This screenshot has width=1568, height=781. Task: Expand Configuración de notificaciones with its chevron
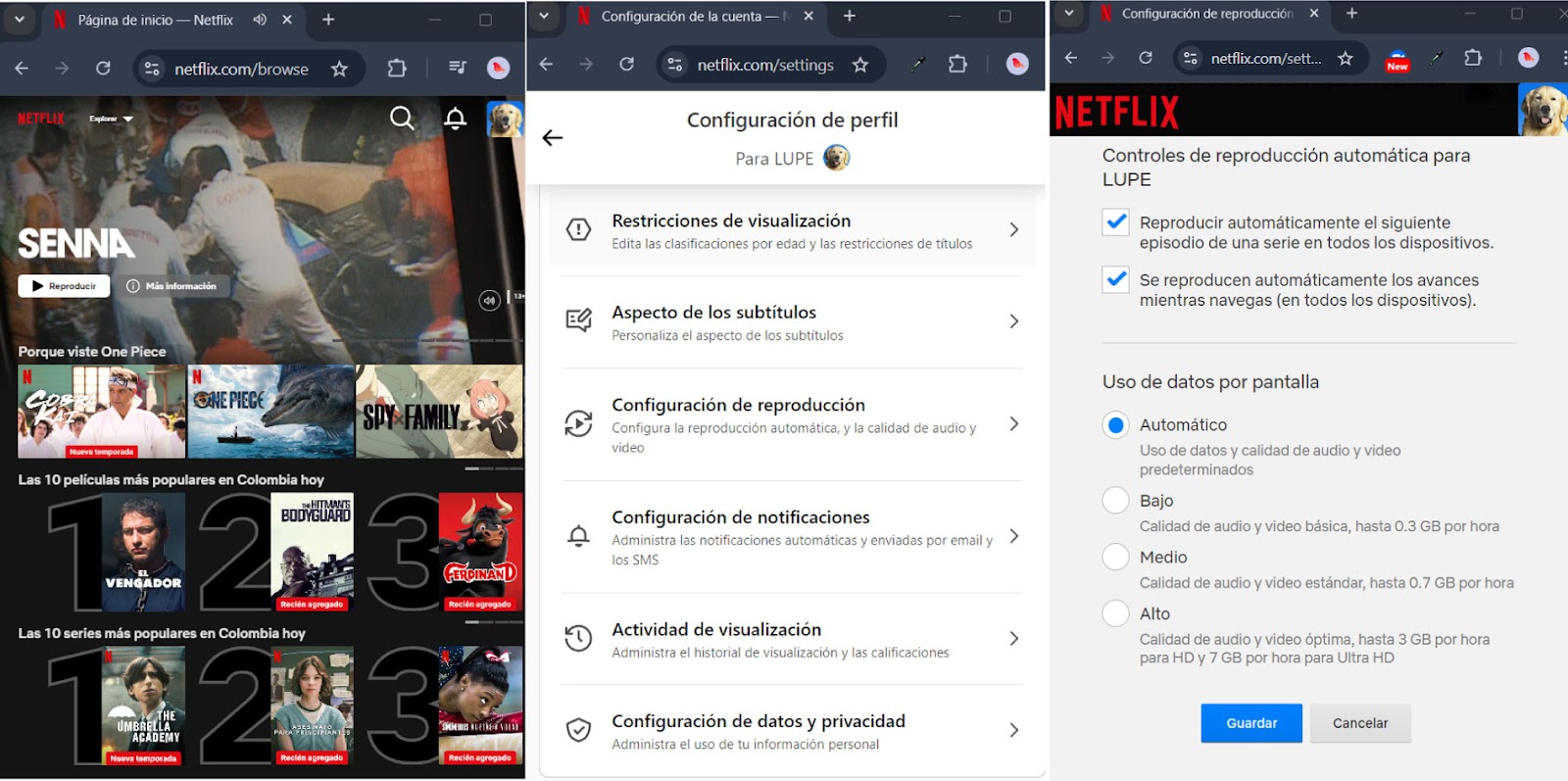[x=1013, y=536]
